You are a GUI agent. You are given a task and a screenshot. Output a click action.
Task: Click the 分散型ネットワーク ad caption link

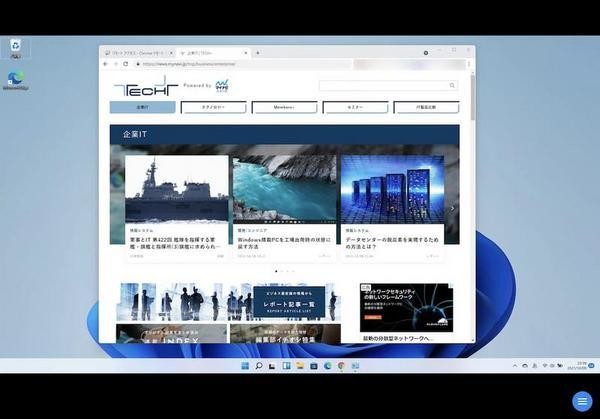(x=398, y=338)
